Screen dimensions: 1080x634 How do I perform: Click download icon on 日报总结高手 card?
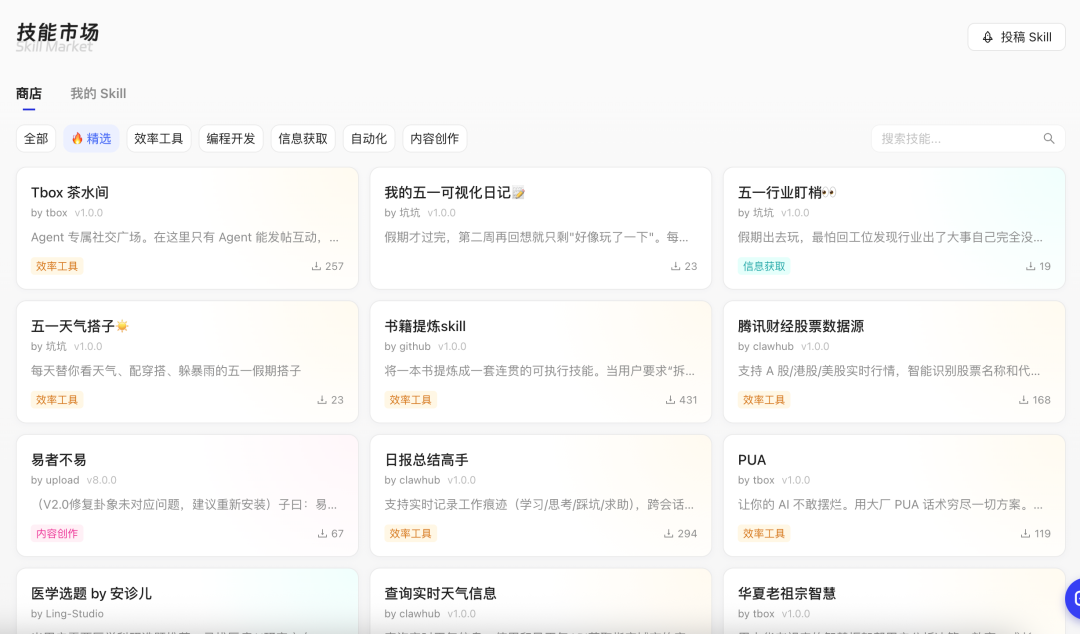pyautogui.click(x=668, y=533)
